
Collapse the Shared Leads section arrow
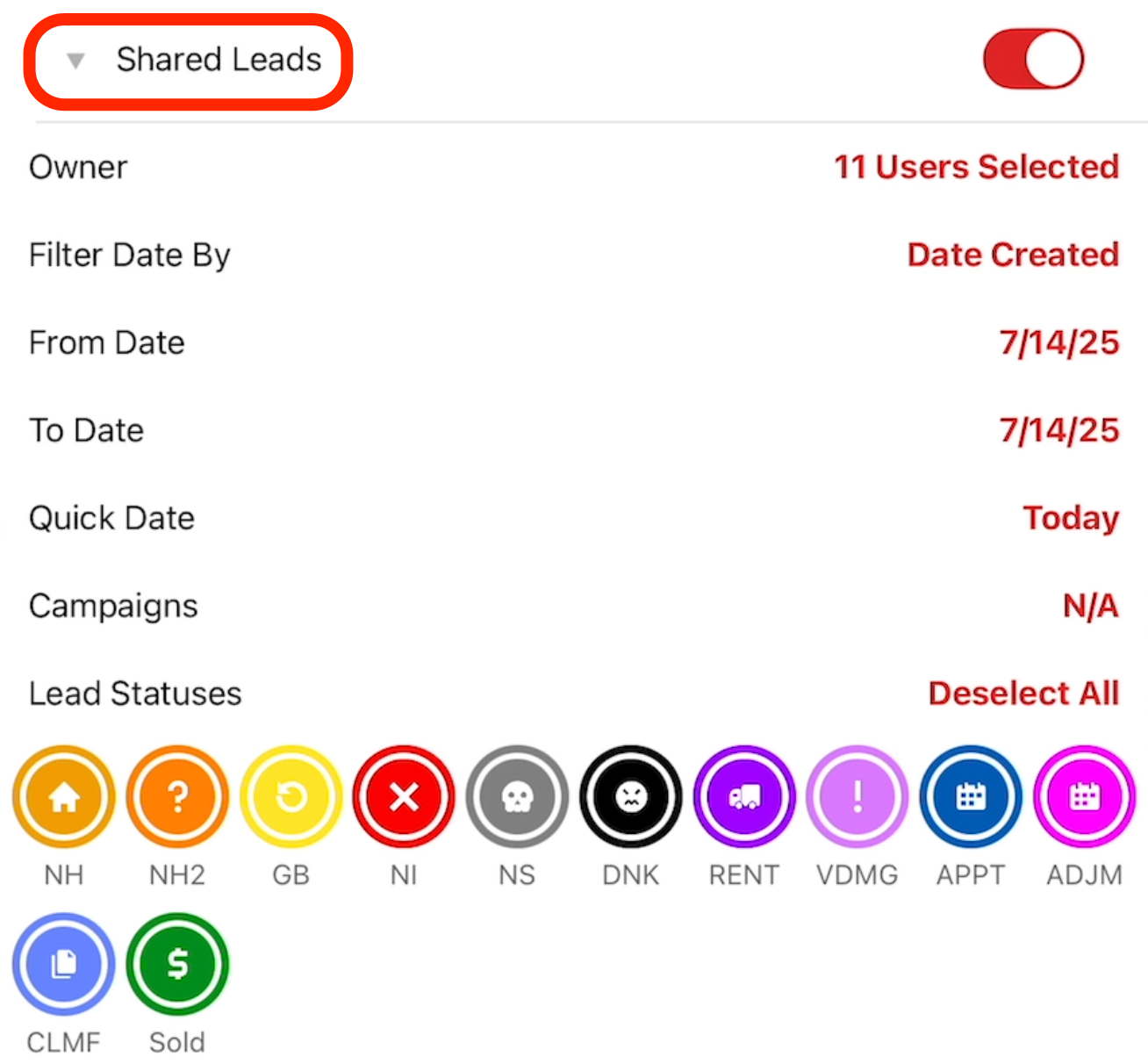point(76,61)
